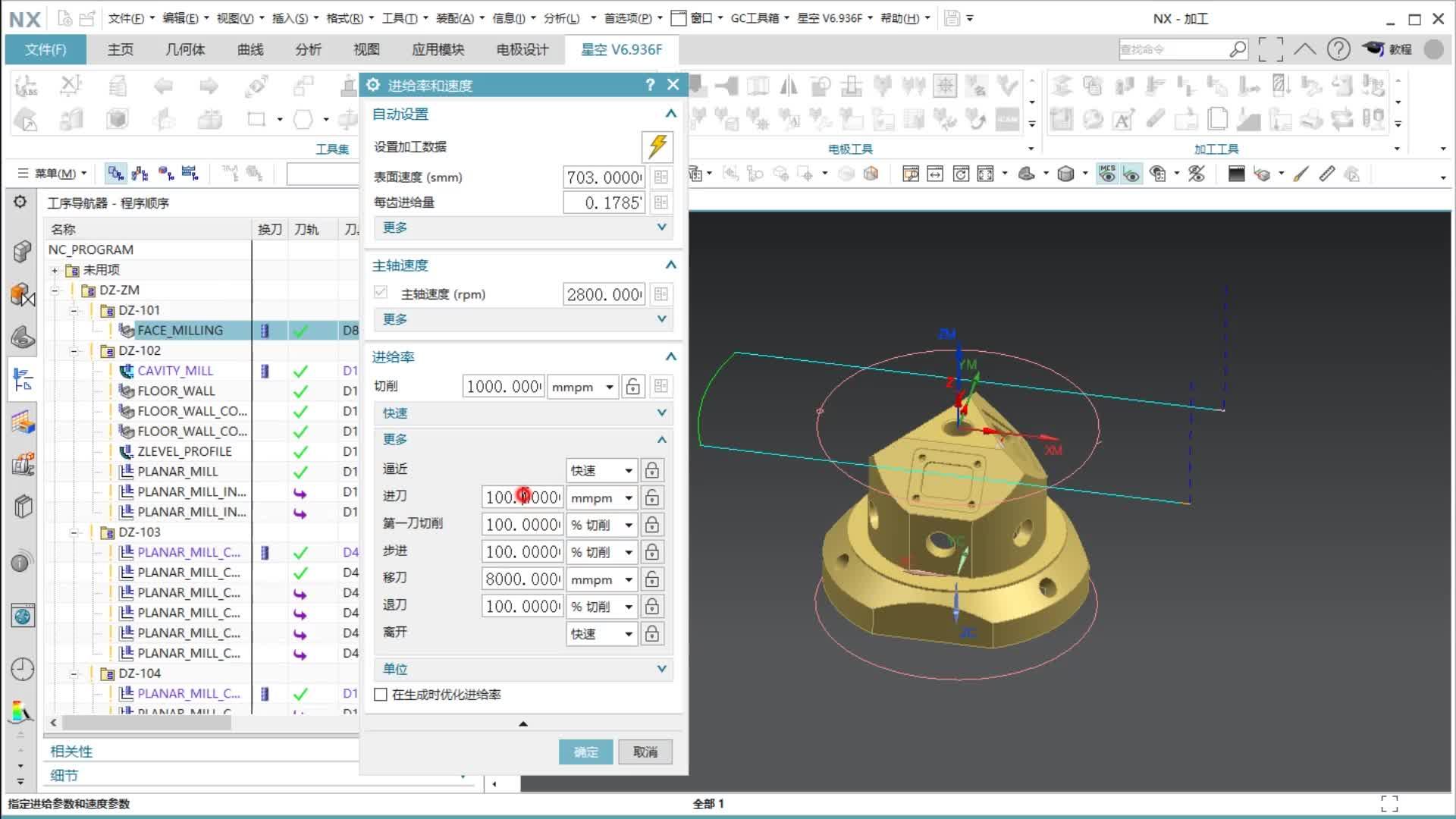Open the calculator icon beside spindle speed
This screenshot has height=819, width=1456.
click(x=661, y=294)
